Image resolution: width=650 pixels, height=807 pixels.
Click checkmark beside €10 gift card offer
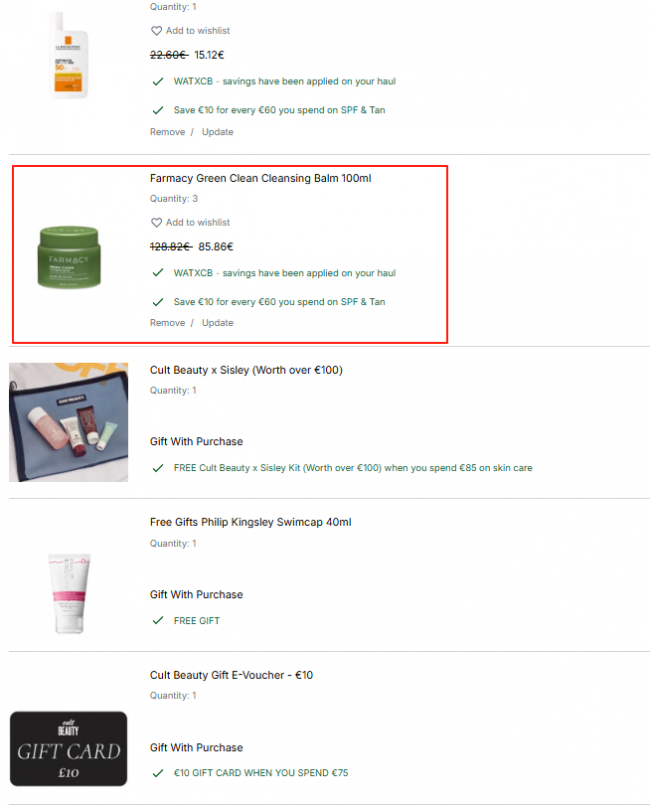pyautogui.click(x=158, y=773)
